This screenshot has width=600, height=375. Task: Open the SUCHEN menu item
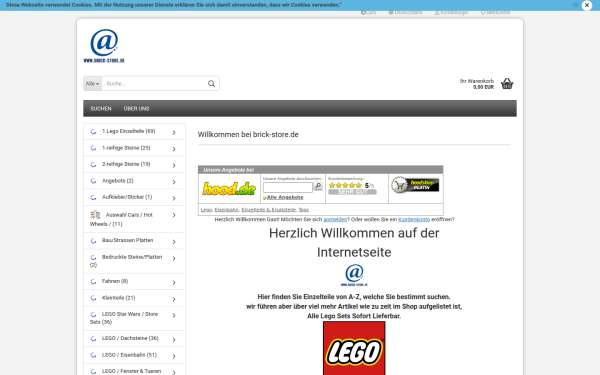(101, 109)
